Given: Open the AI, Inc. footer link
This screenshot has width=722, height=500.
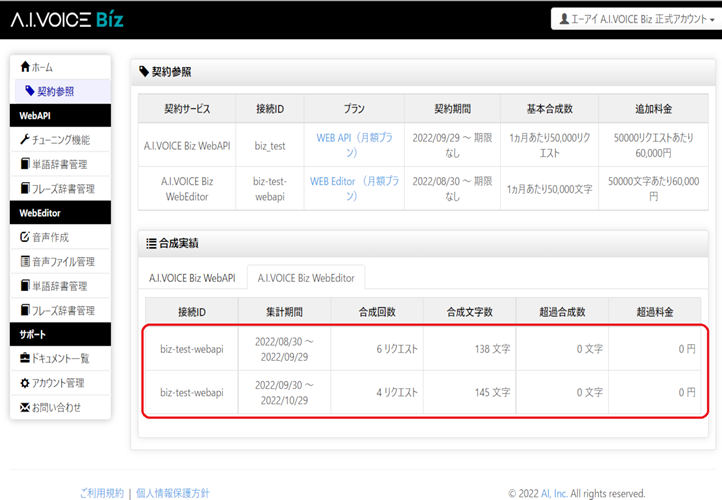Looking at the screenshot, I should (x=554, y=494).
